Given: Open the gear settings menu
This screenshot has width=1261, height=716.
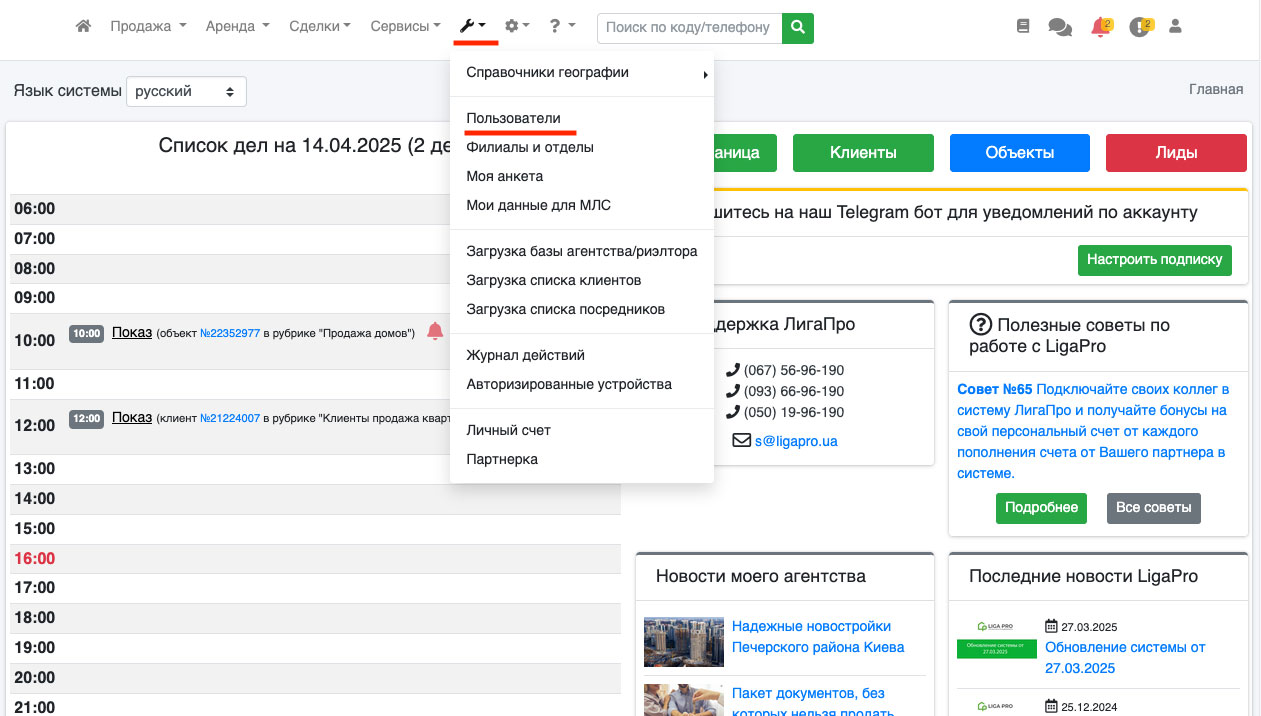Looking at the screenshot, I should (x=517, y=27).
